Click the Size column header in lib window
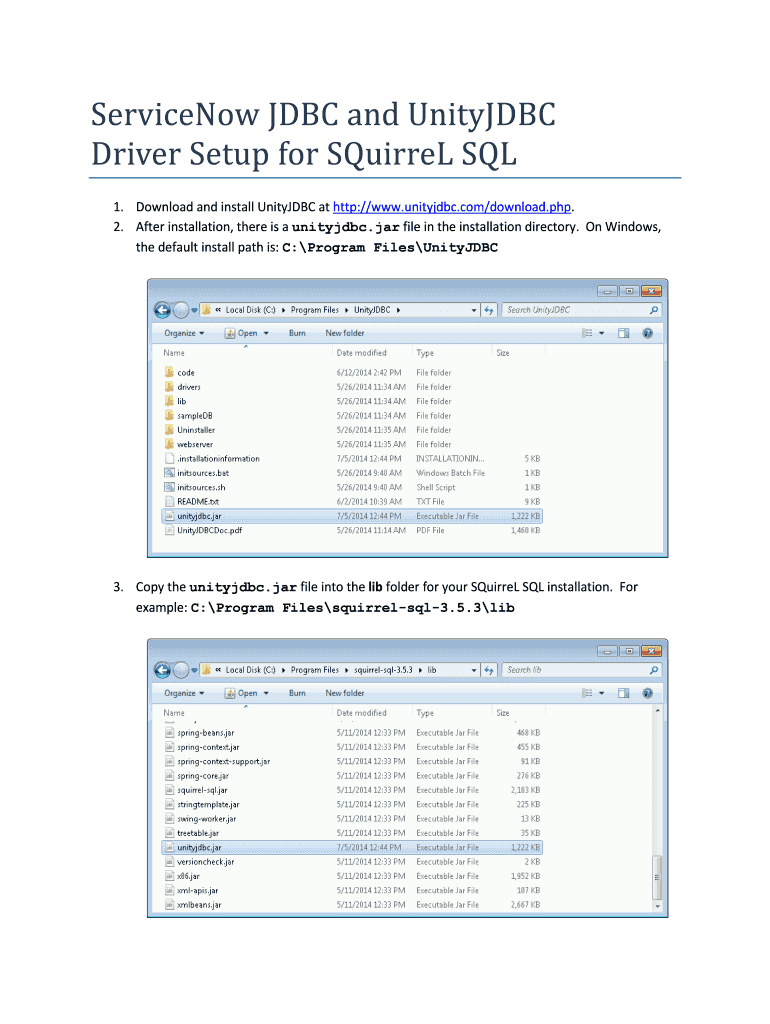The image size is (770, 1024). pyautogui.click(x=503, y=713)
